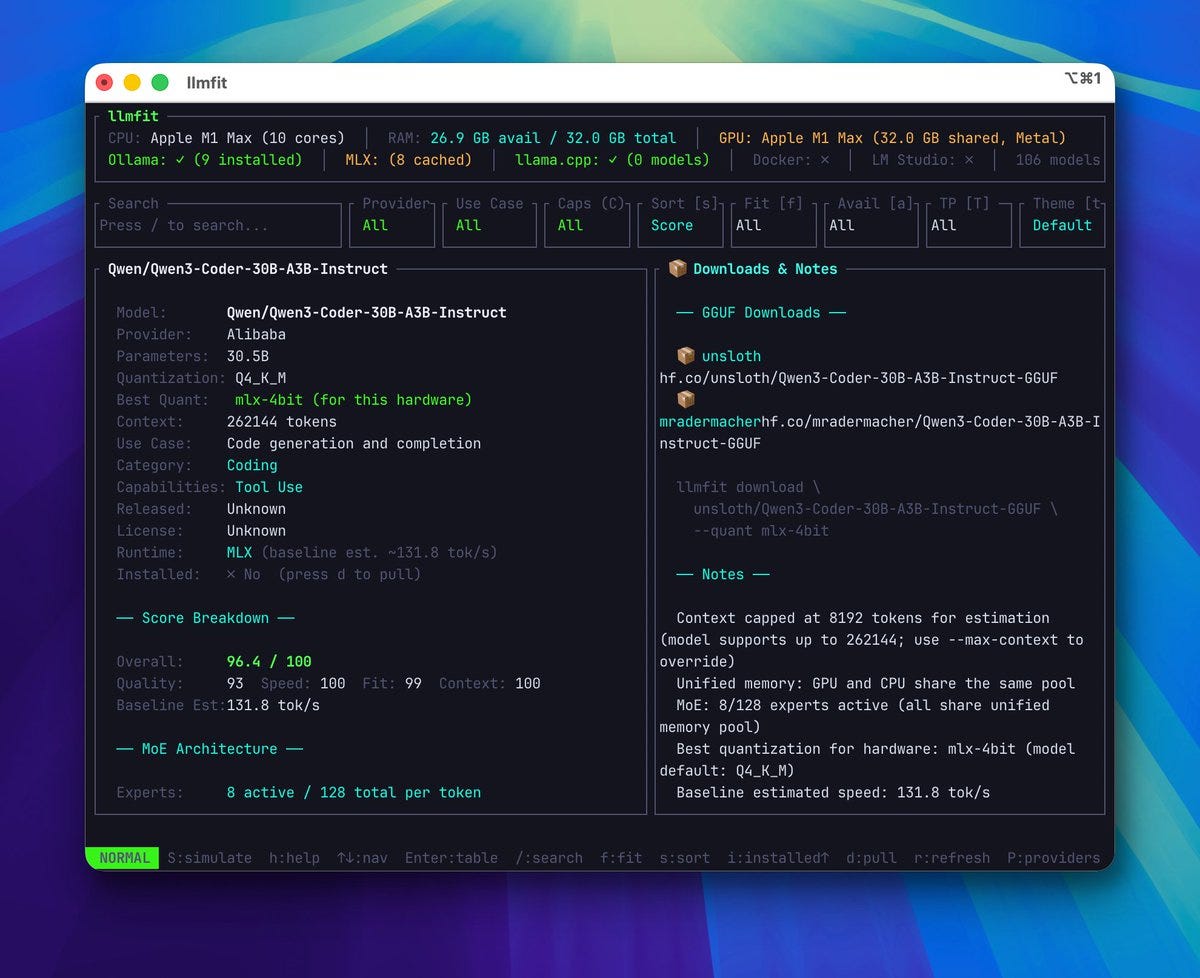Click the Capabilities value Tool Use

[269, 487]
